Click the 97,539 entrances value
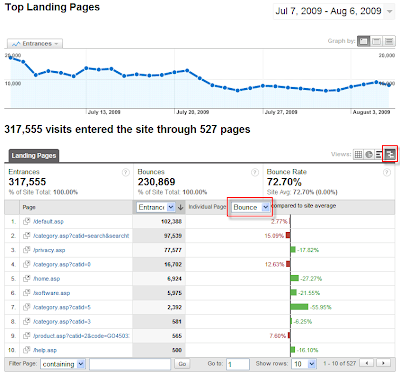Viewport: 400px width, 375px height. 173,236
